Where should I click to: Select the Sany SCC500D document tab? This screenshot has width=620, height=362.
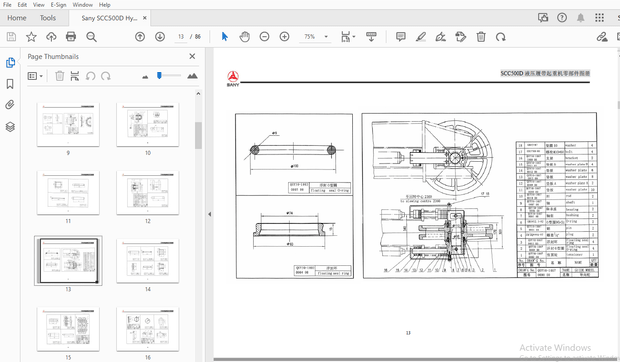(109, 18)
